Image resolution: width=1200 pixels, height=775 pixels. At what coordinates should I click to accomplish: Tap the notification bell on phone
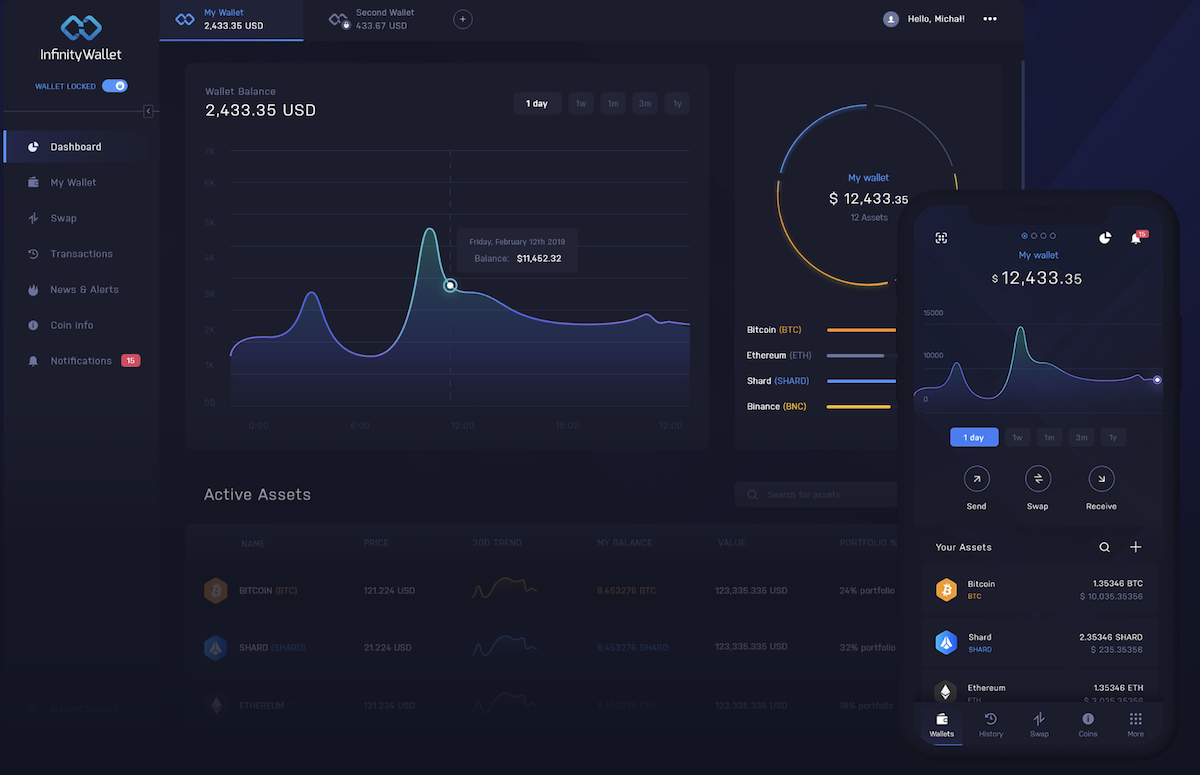(x=1136, y=238)
